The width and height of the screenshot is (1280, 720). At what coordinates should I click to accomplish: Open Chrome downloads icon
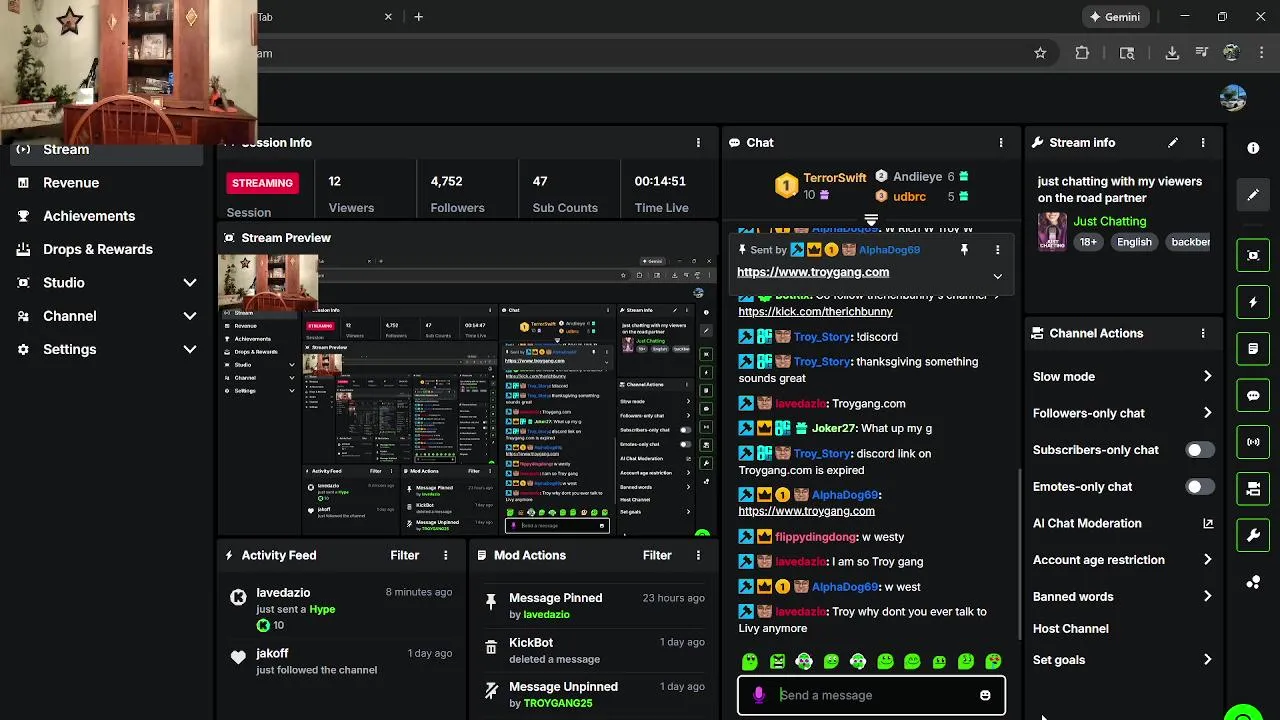click(x=1172, y=53)
